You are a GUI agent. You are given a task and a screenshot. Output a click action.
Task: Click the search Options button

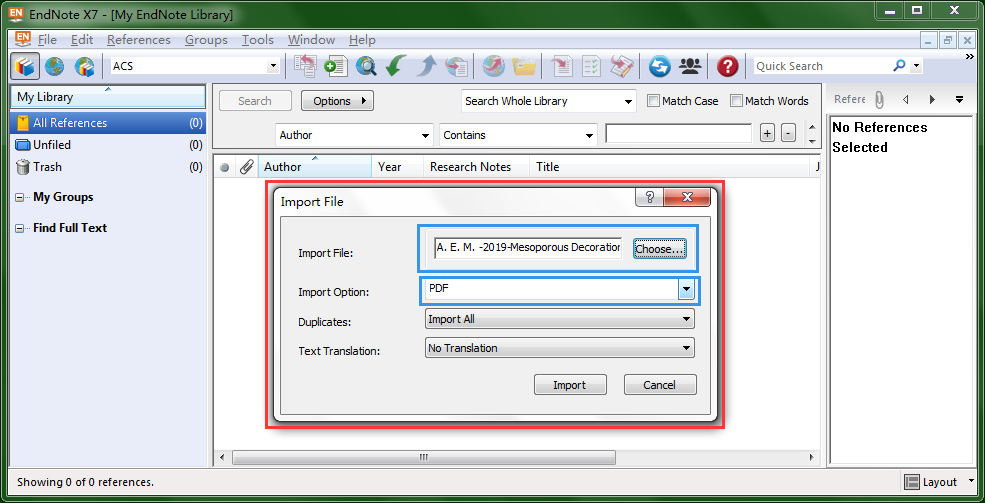(x=337, y=101)
